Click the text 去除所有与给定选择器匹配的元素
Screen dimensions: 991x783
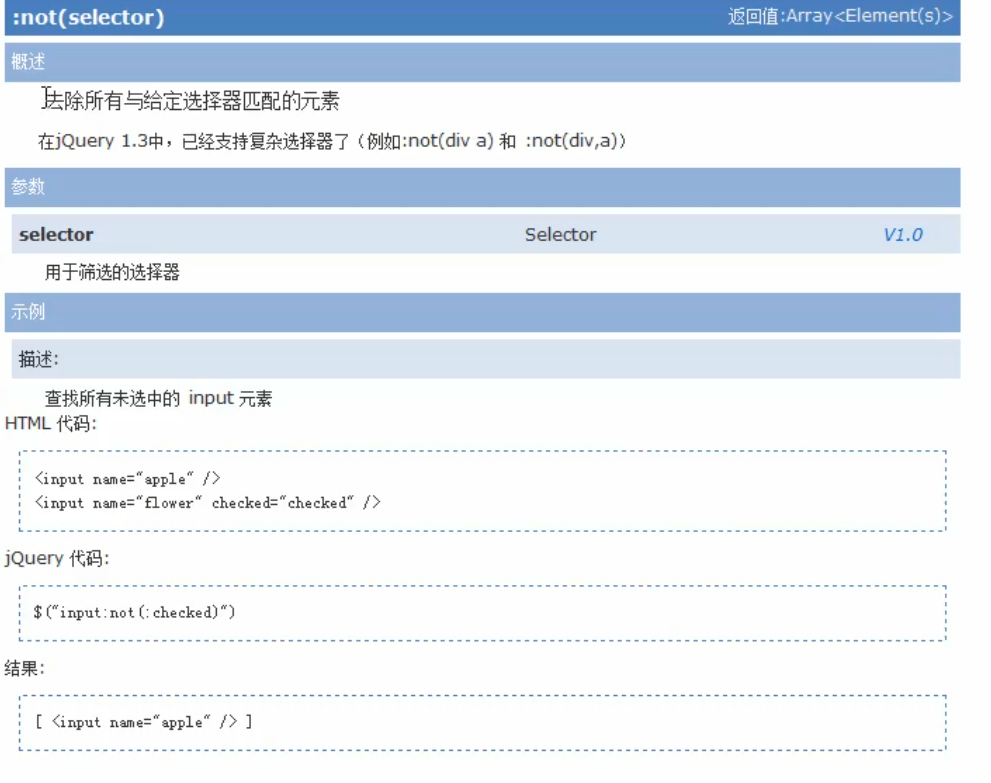click(192, 100)
